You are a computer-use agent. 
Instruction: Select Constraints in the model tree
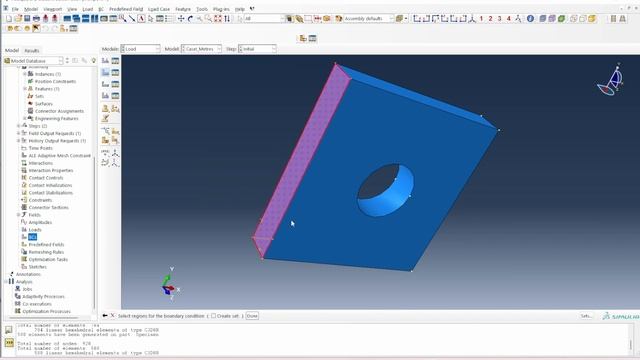40,200
